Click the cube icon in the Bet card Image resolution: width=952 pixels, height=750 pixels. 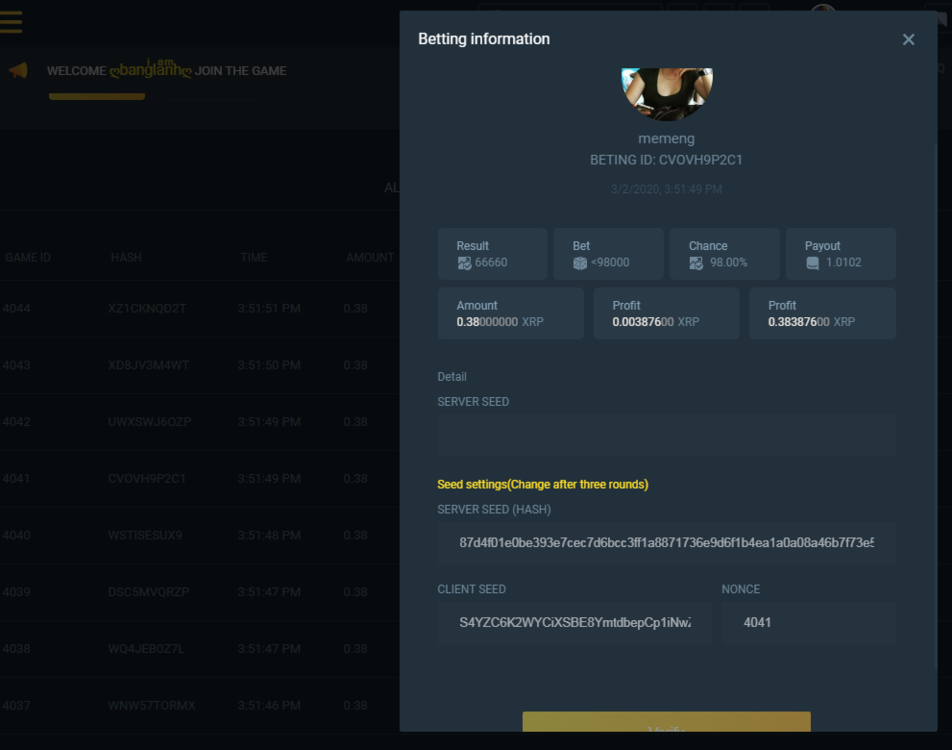pyautogui.click(x=580, y=262)
